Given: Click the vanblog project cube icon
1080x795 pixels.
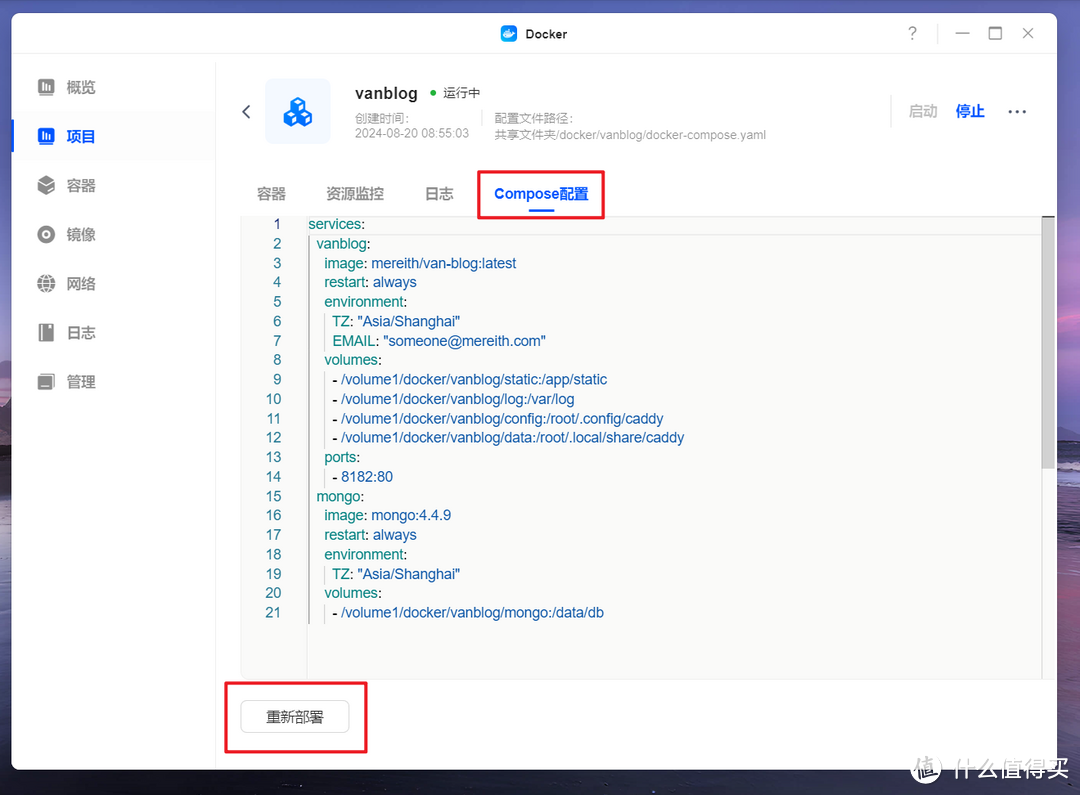Looking at the screenshot, I should tap(297, 111).
